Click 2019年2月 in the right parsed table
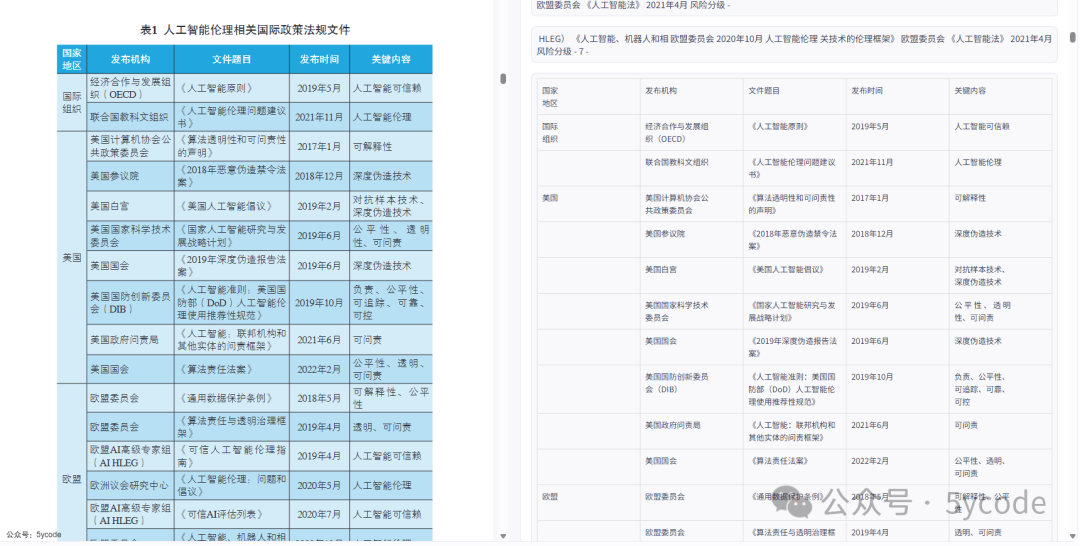The image size is (1080, 546). (869, 269)
